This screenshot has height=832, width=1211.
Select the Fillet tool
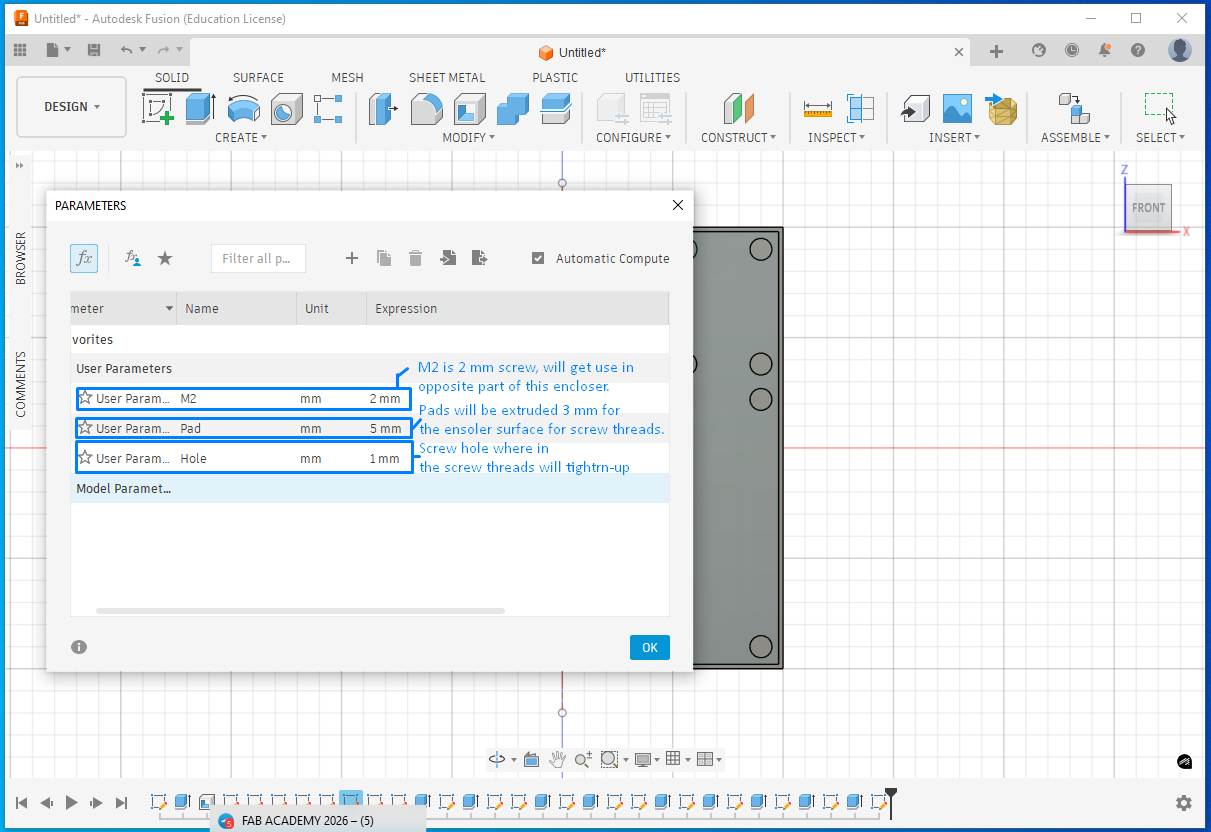[x=427, y=108]
